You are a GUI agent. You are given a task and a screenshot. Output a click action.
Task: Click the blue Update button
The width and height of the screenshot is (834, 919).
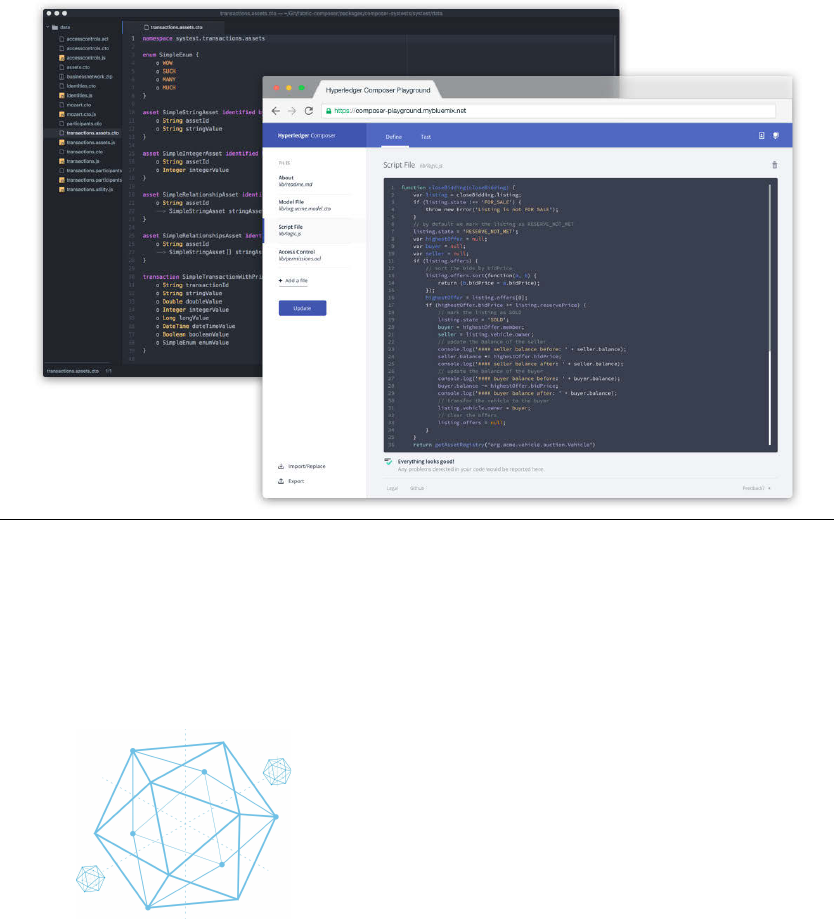click(x=302, y=308)
